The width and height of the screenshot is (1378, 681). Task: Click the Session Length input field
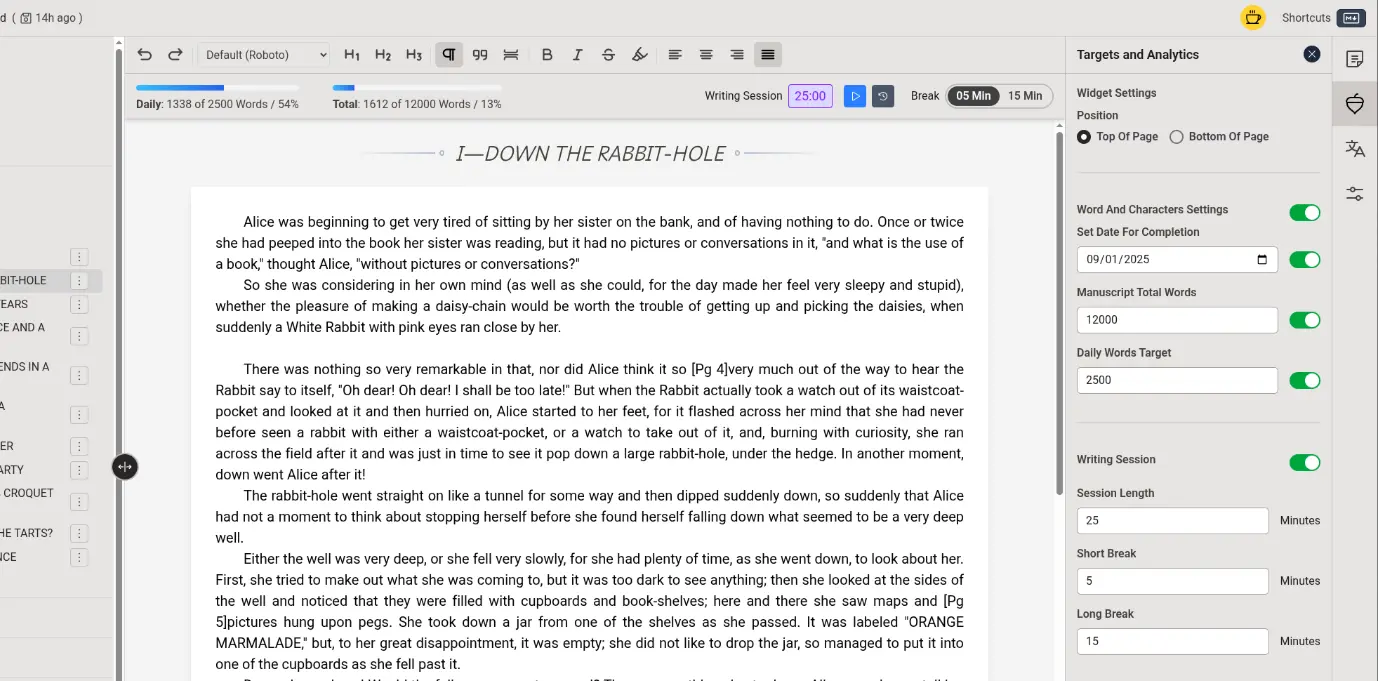pyautogui.click(x=1172, y=521)
